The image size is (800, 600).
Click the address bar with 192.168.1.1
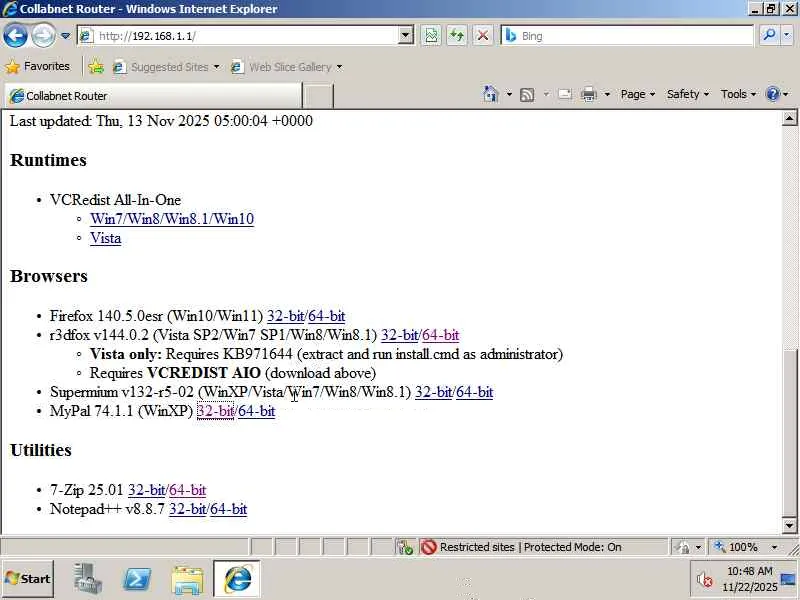(237, 36)
